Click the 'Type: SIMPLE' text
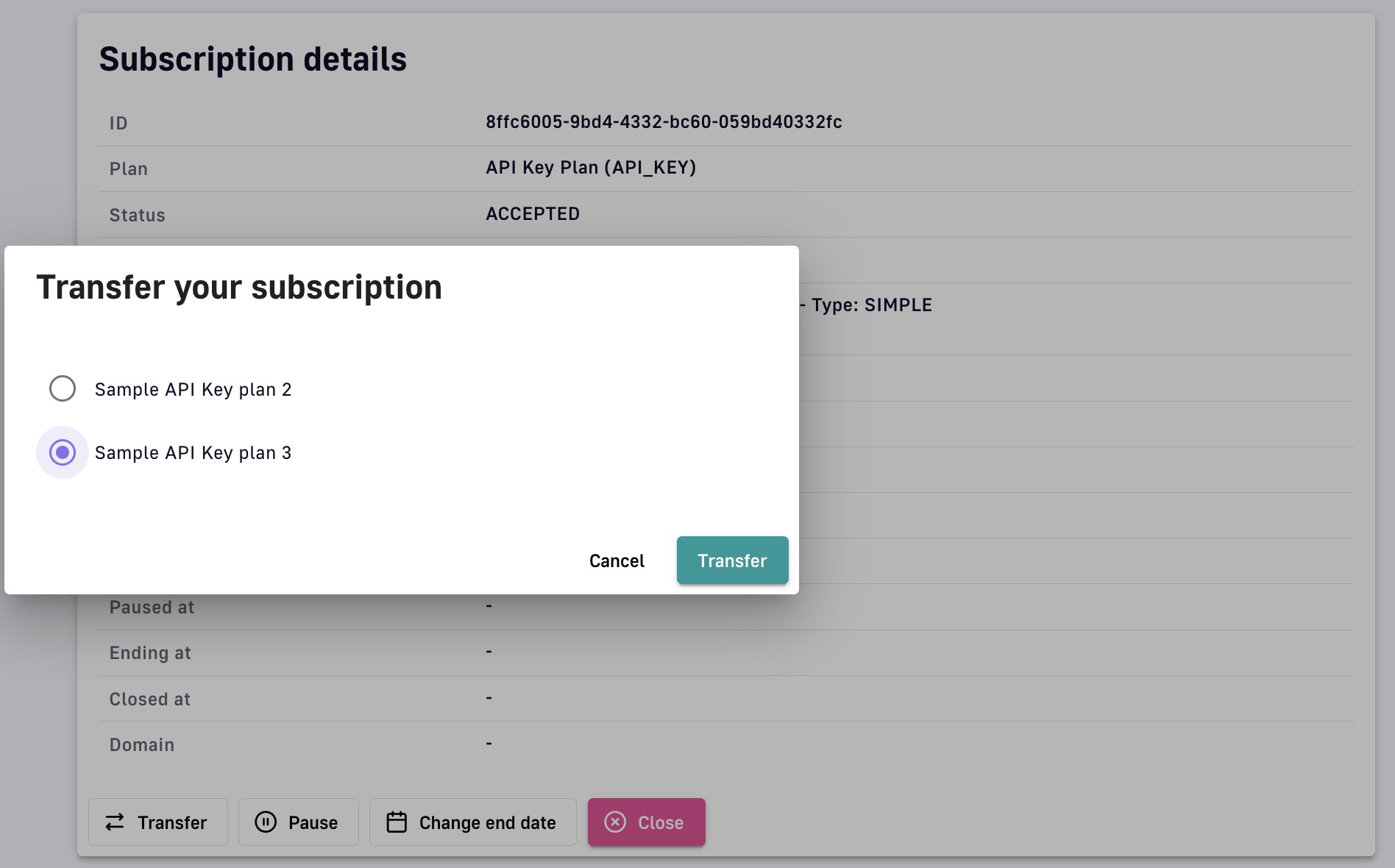This screenshot has height=868, width=1395. coord(871,305)
